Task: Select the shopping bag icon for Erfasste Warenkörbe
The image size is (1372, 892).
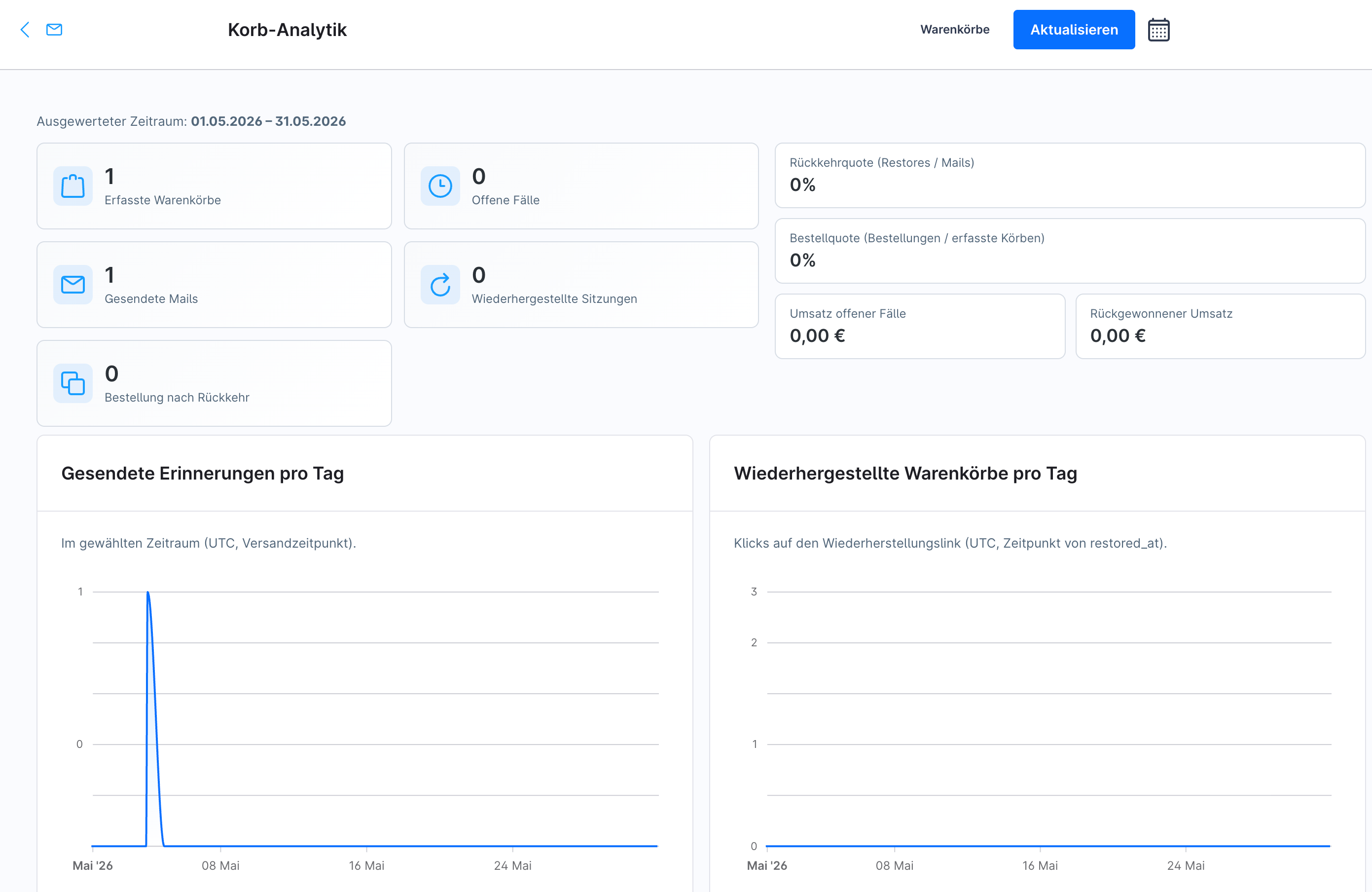Action: click(73, 186)
